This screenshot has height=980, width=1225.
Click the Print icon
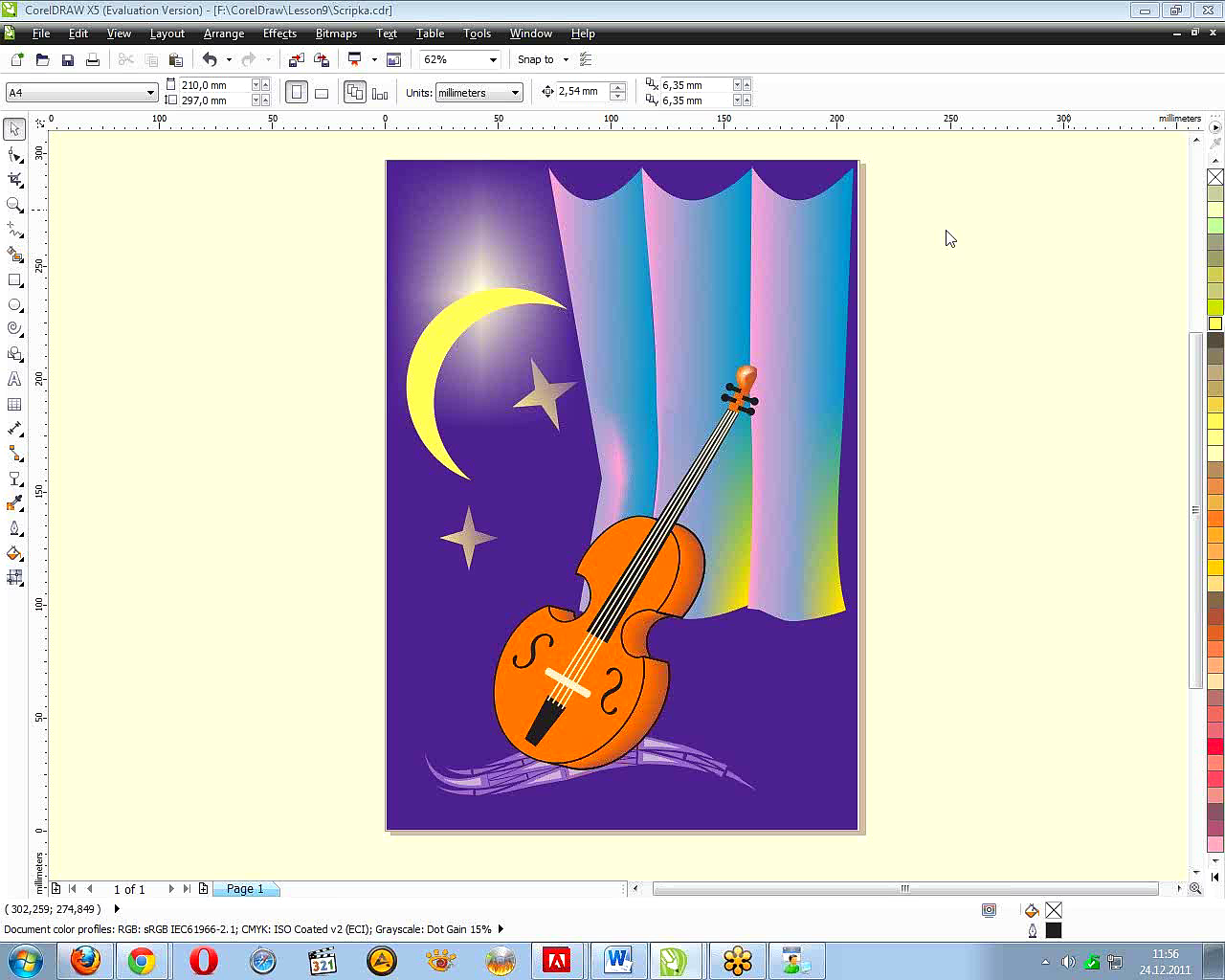92,59
